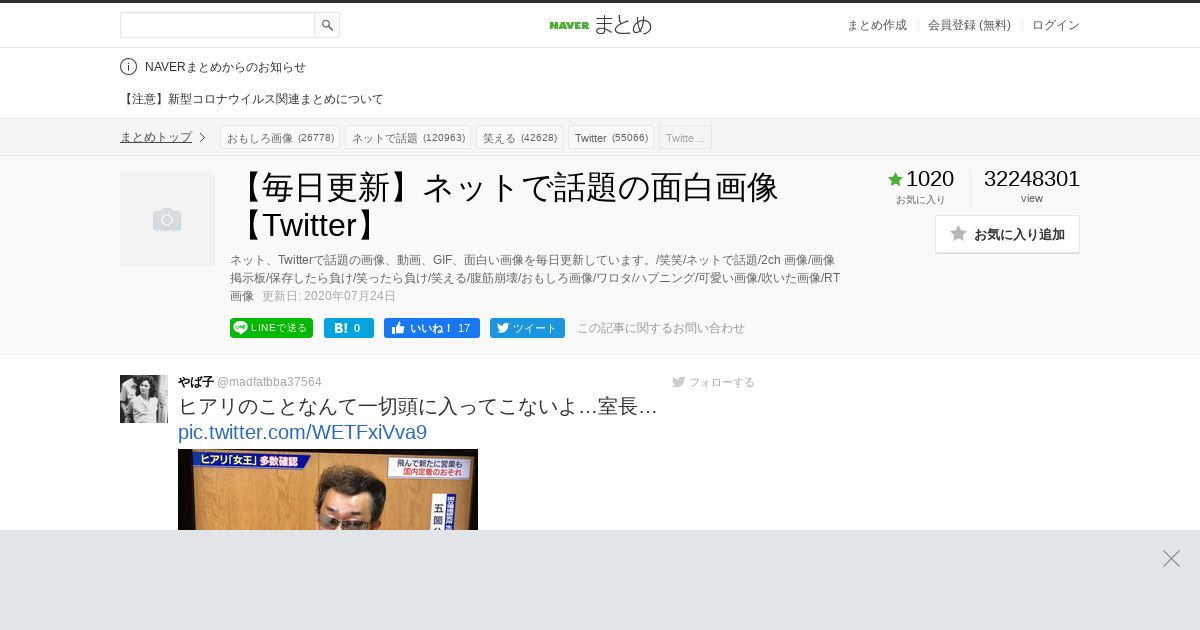Click the camera placeholder thumbnail
1200x630 pixels.
tap(167, 218)
